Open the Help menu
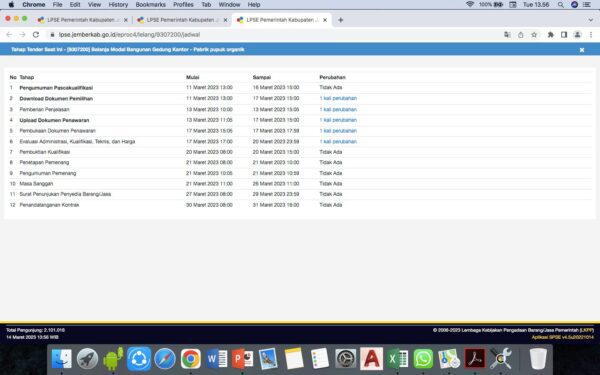 [x=254, y=5]
